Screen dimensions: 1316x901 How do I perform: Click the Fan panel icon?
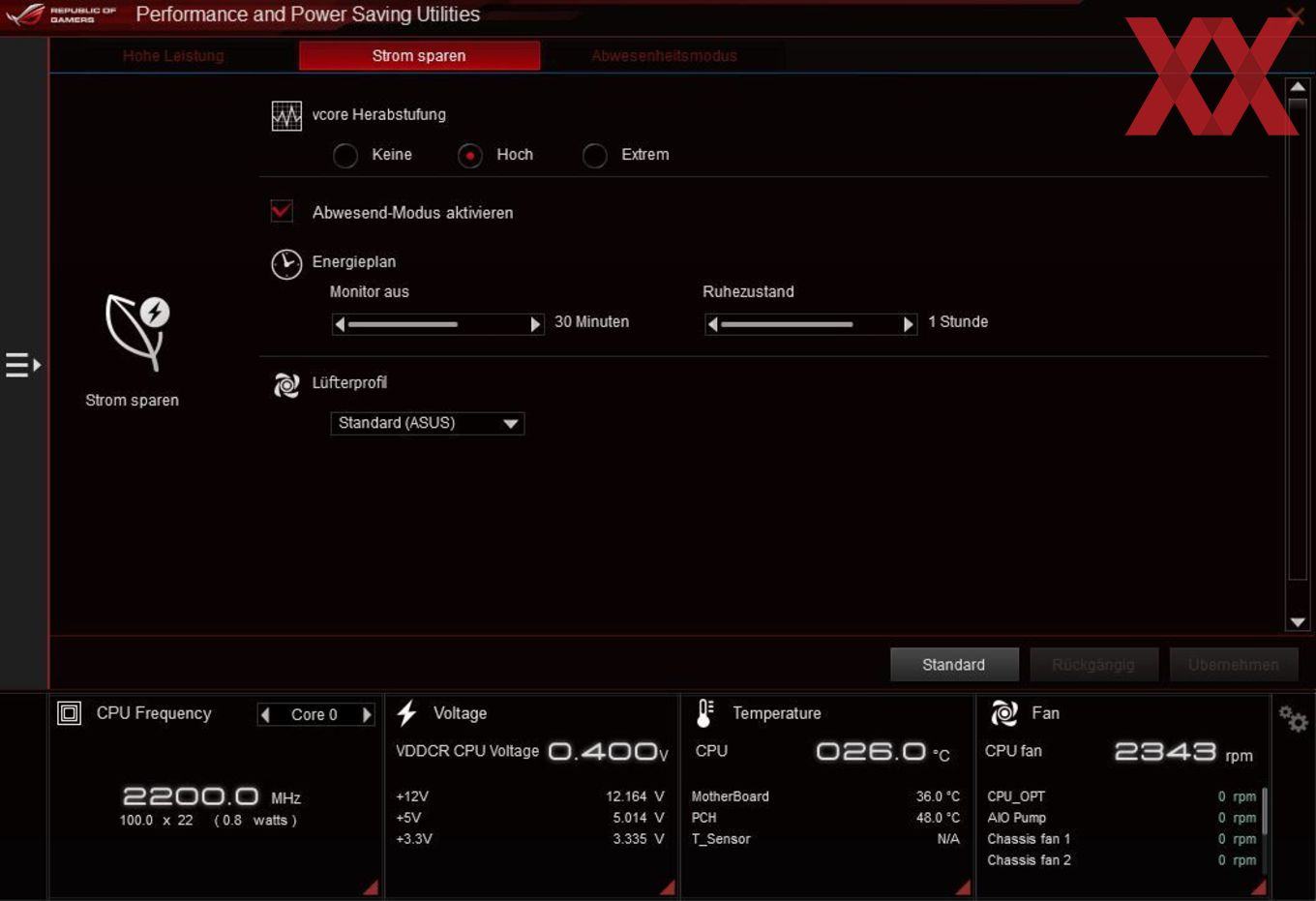point(1004,713)
